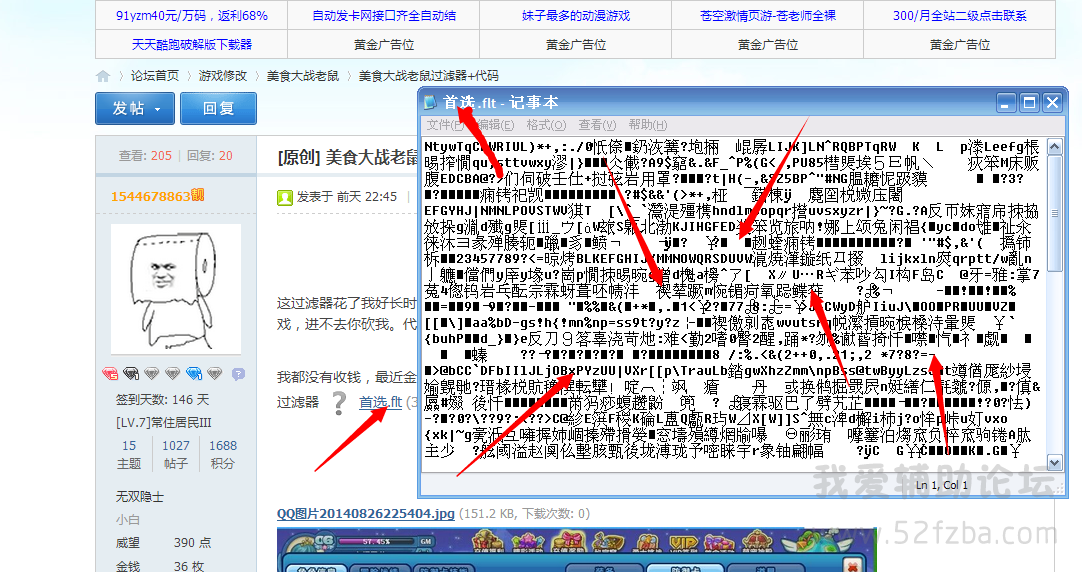Click the green author icon beside 发表于
Image resolution: width=1082 pixels, height=572 pixels.
[285, 197]
